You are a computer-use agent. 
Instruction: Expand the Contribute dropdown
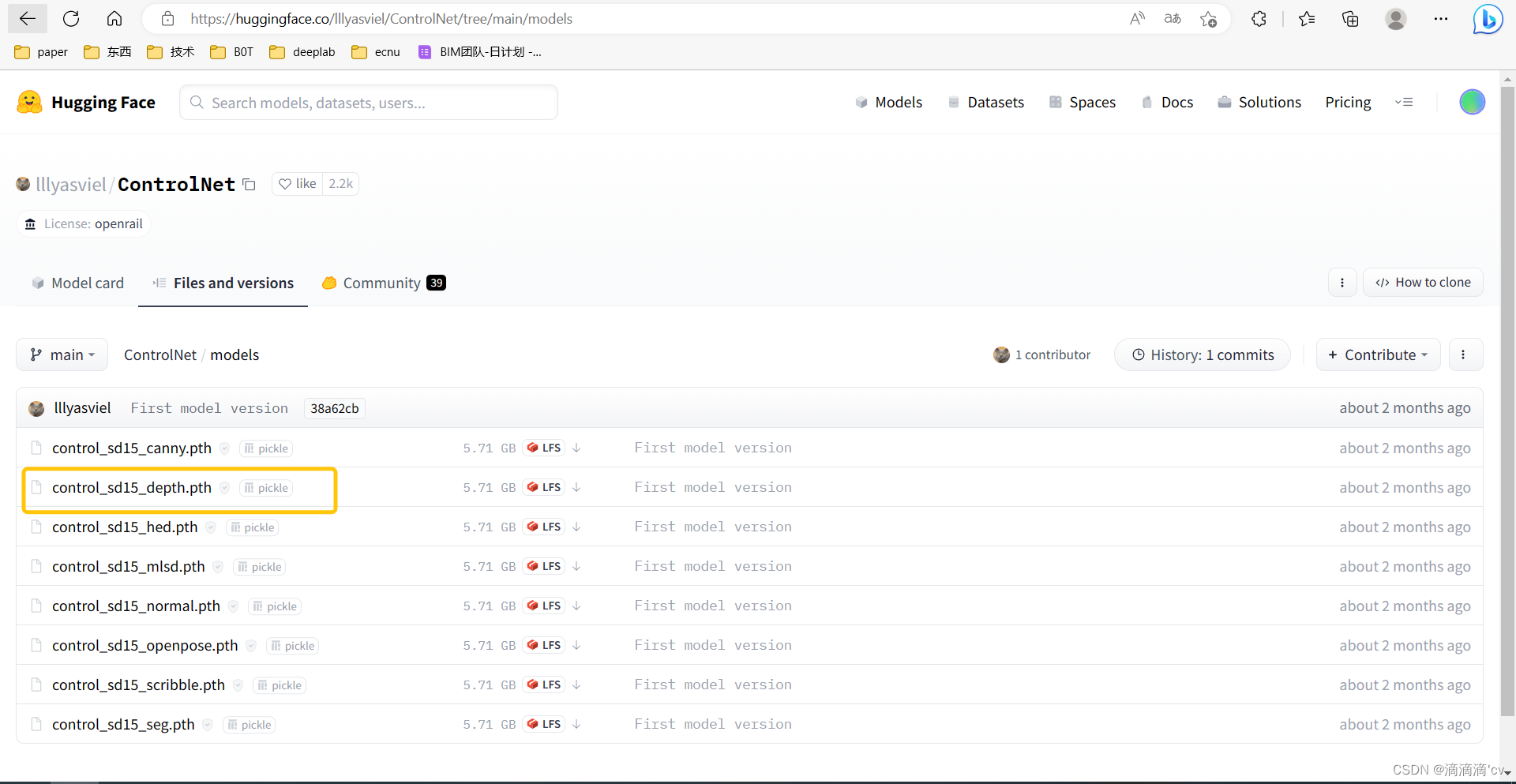[x=1378, y=354]
